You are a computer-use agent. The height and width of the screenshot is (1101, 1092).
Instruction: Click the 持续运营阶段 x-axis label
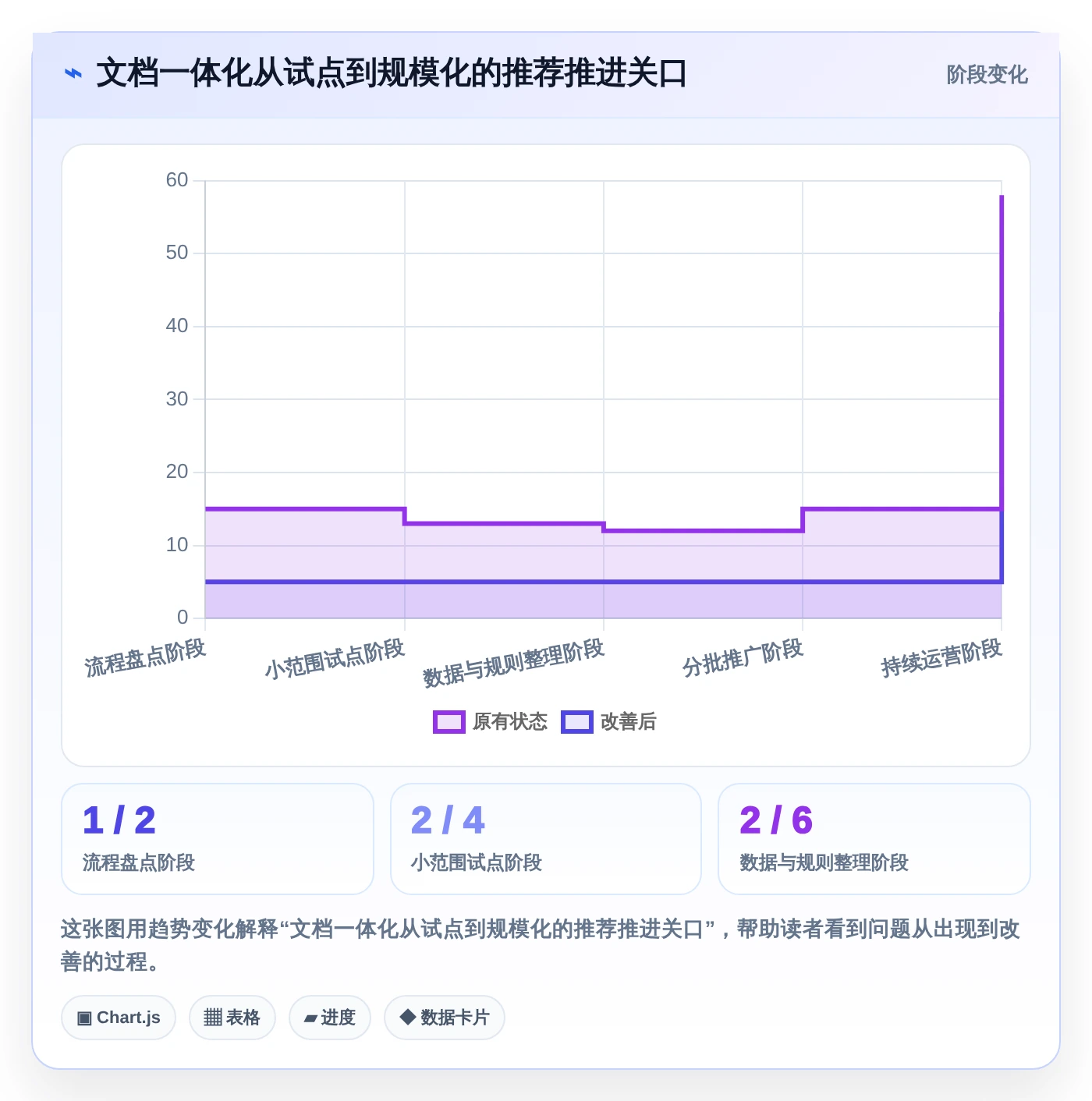point(941,658)
